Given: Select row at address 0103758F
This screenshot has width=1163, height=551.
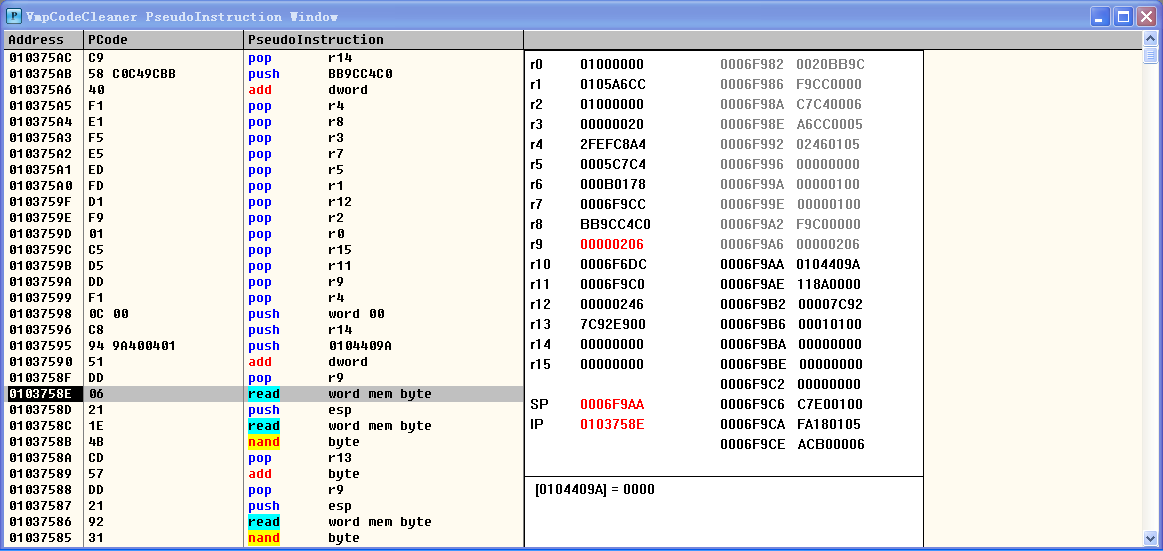Looking at the screenshot, I should tap(264, 377).
